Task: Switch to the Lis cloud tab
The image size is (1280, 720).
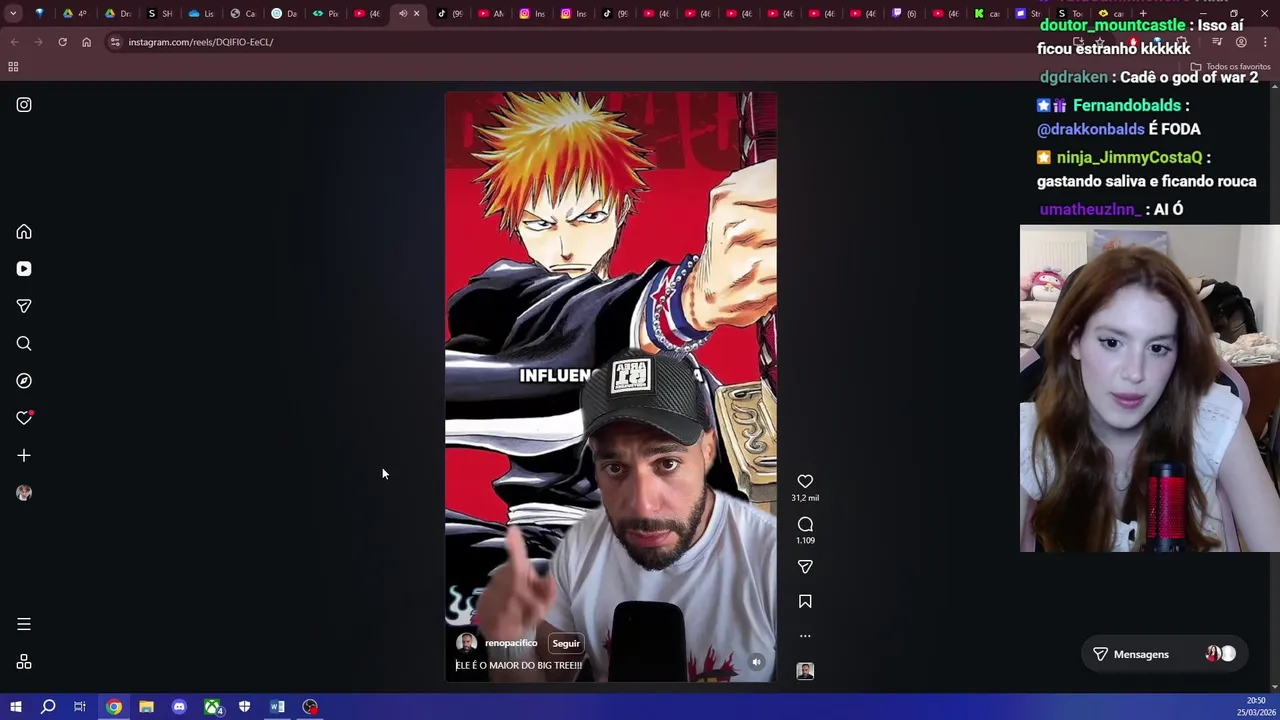Action: coord(201,13)
